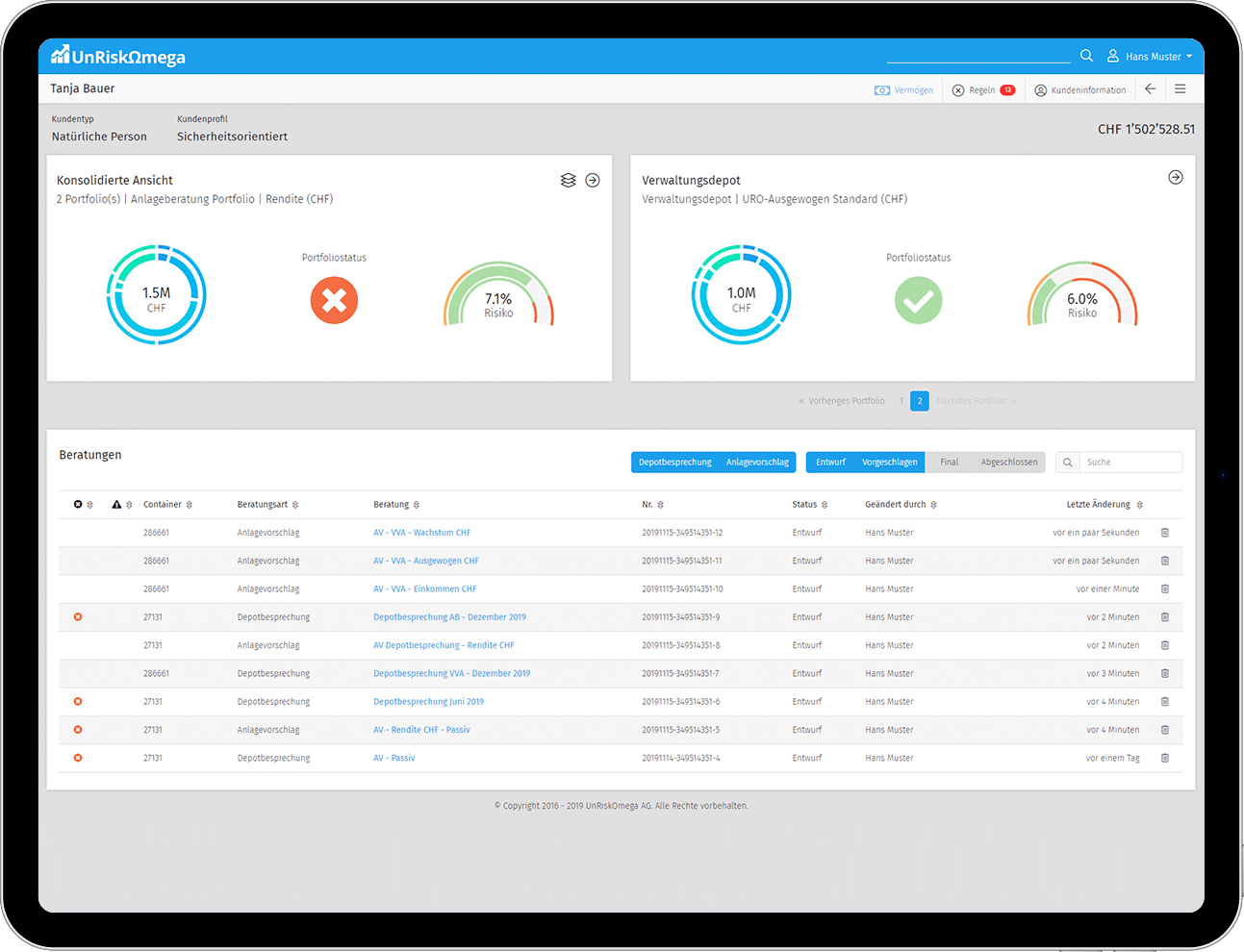This screenshot has width=1244, height=952.
Task: Open the AV - Passiv consultation
Action: 394,759
